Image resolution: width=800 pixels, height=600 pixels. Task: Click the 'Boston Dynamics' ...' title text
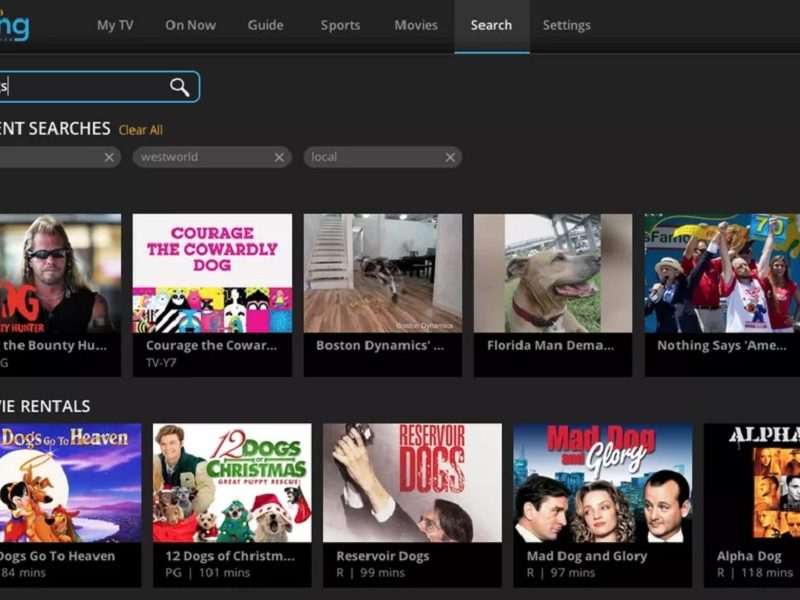point(380,345)
